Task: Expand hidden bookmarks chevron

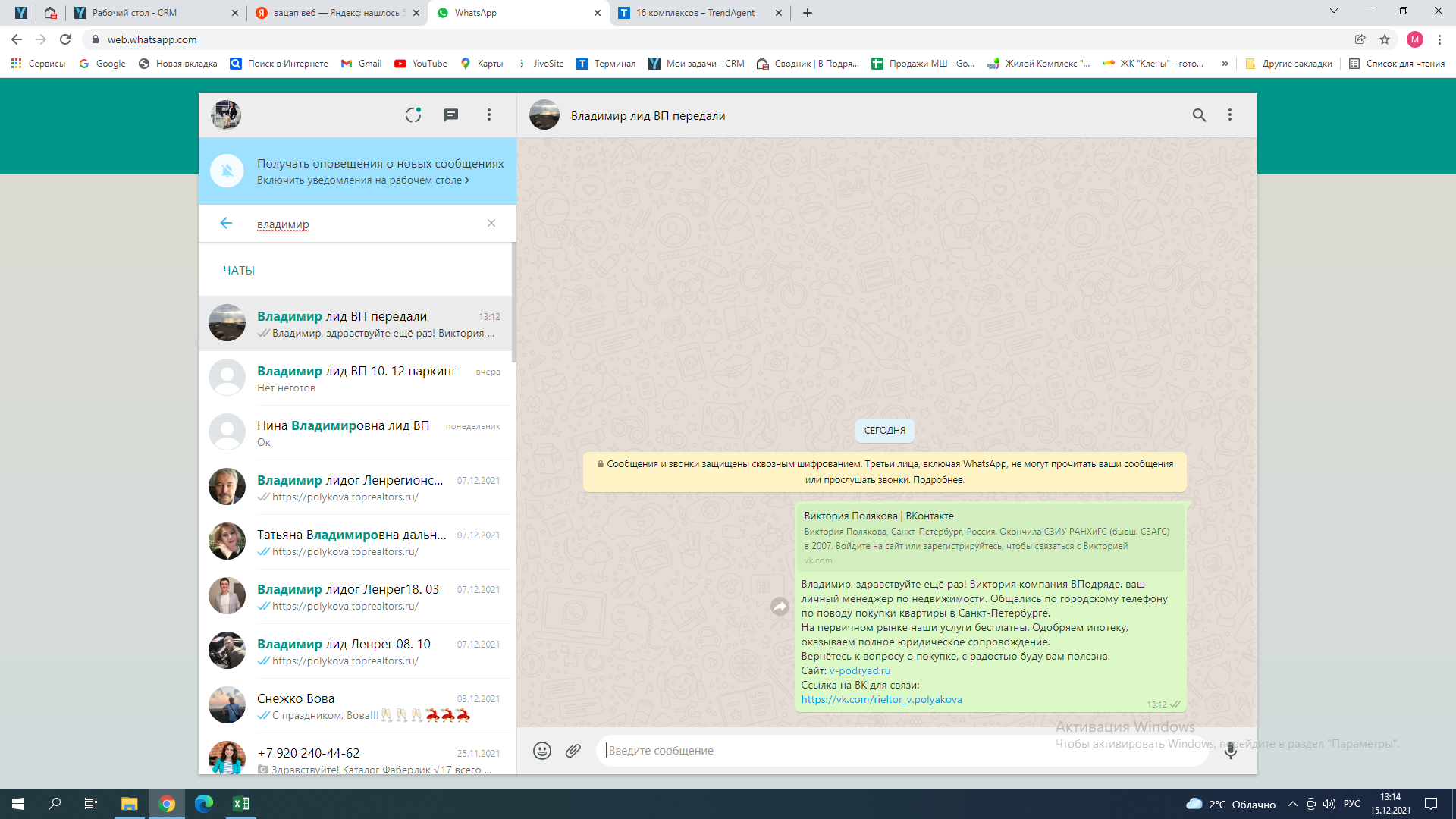Action: [1225, 64]
